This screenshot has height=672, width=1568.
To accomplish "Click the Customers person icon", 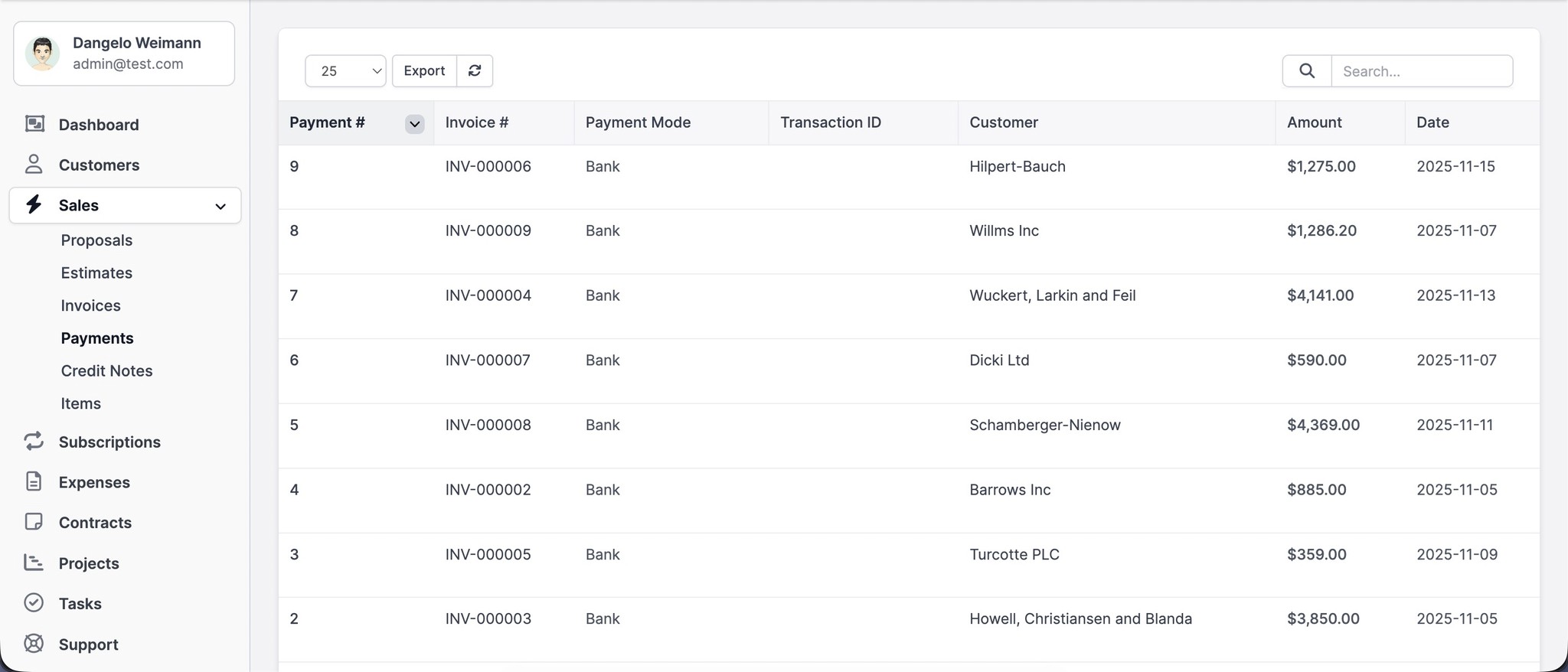I will (34, 165).
